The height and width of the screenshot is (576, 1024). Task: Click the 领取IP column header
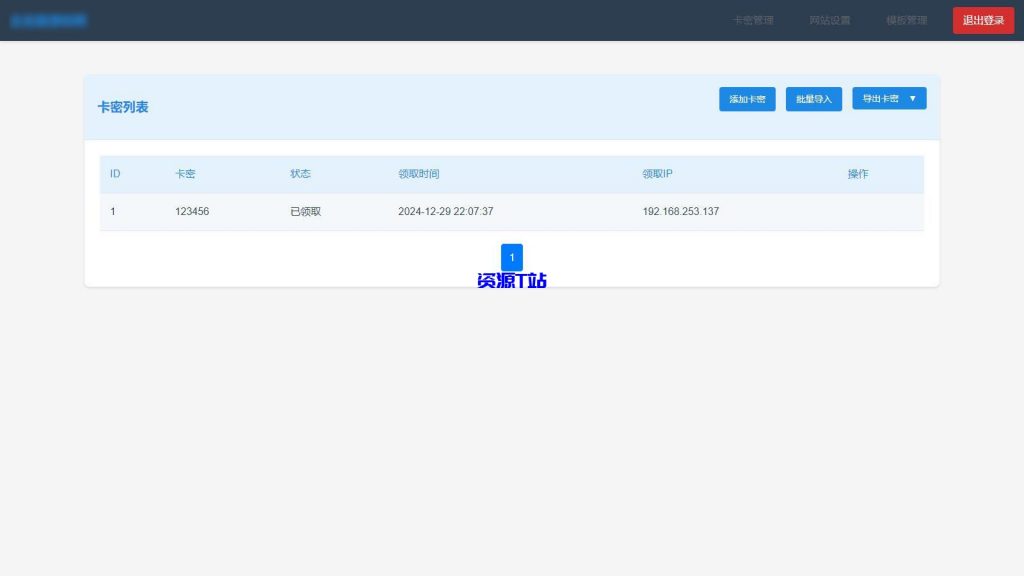656,173
